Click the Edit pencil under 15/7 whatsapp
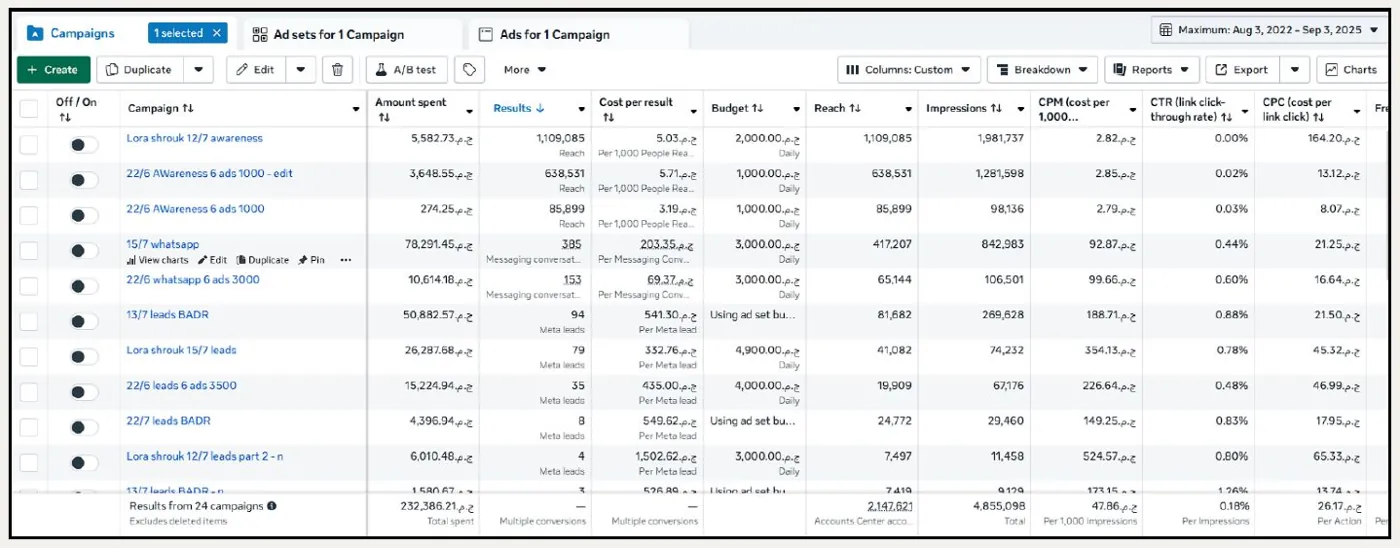Viewport: 1400px width, 548px height. [x=212, y=260]
